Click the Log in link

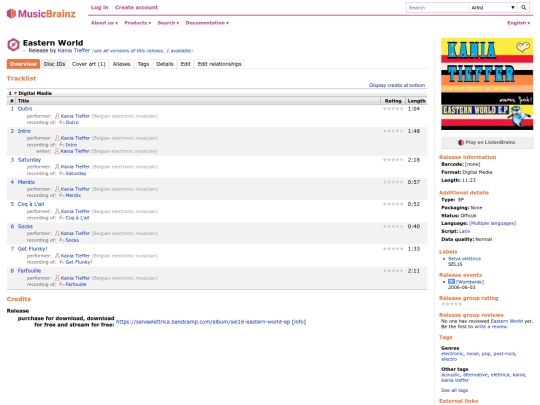[100, 8]
